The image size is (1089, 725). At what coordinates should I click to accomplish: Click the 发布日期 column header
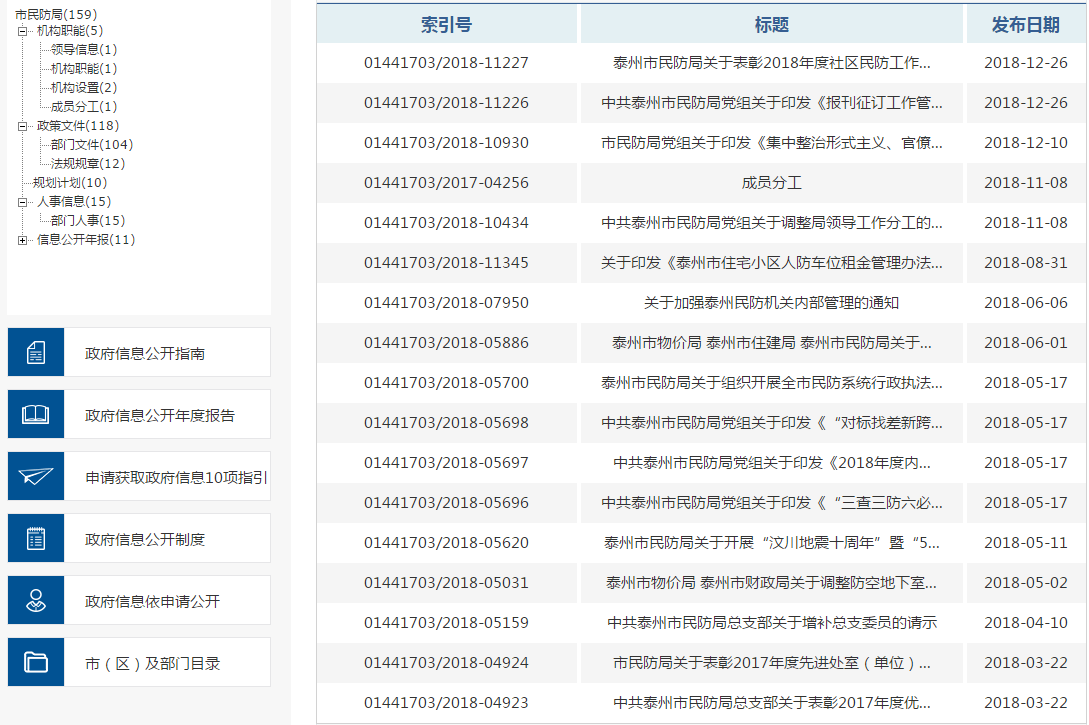[x=1026, y=25]
